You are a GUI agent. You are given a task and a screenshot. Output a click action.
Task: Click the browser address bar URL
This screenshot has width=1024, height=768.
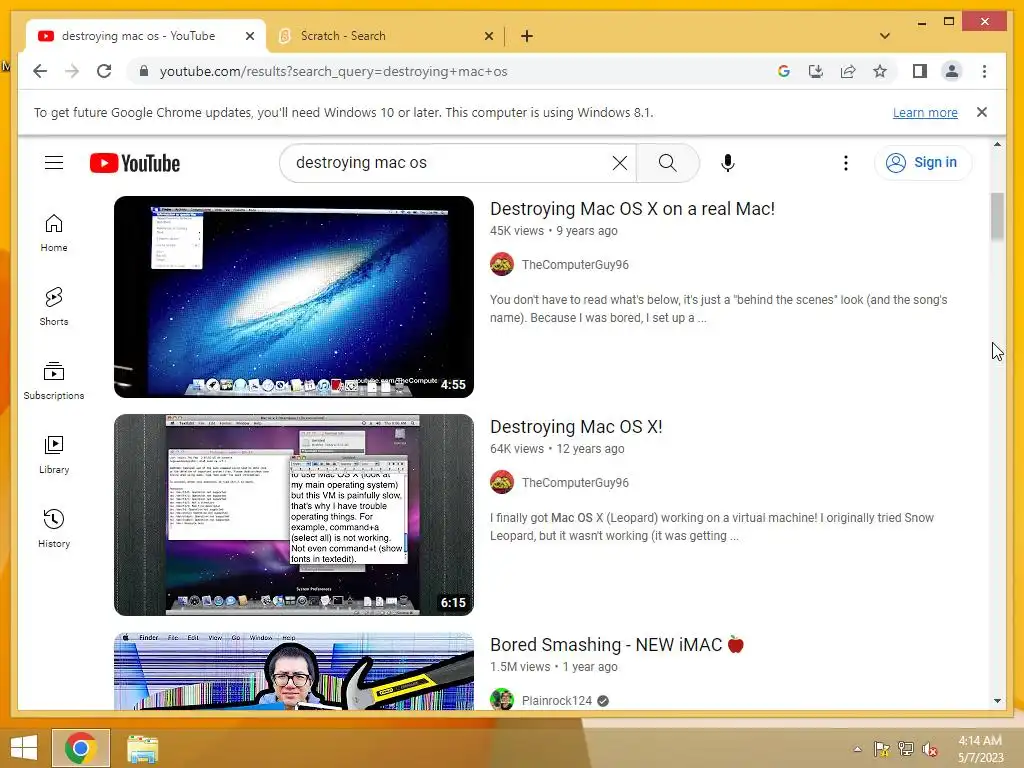[x=333, y=71]
